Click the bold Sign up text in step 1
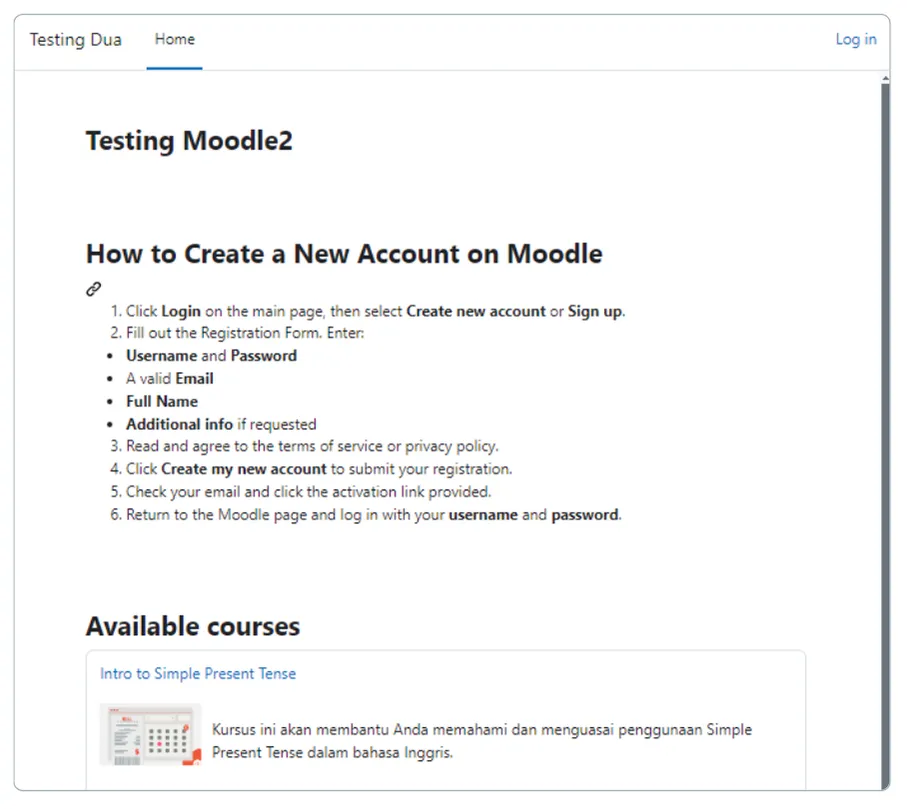 pos(595,311)
